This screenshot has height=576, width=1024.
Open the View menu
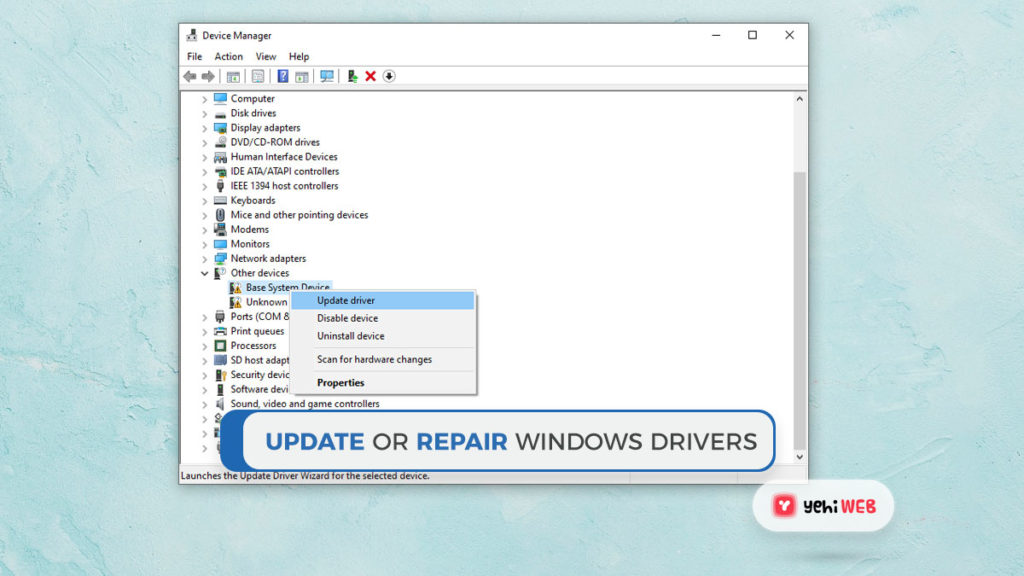(265, 57)
